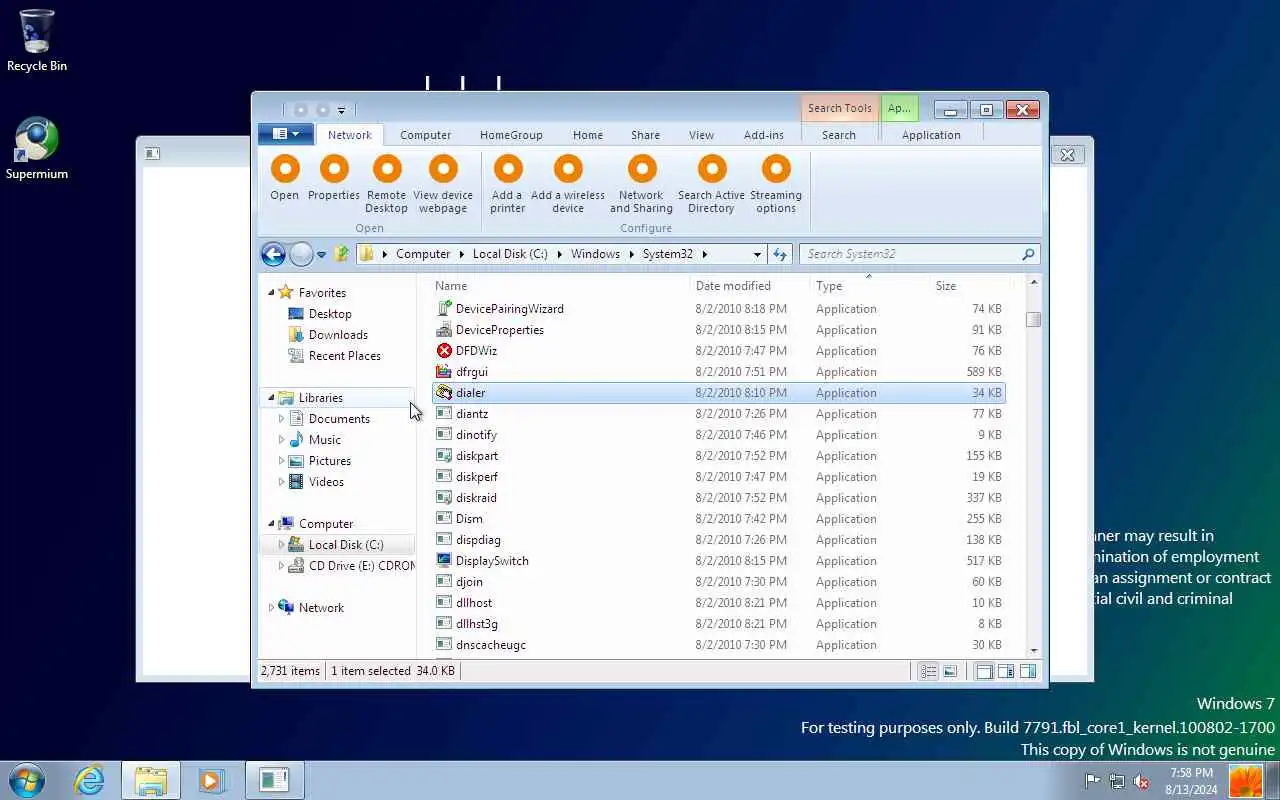Click the Back navigation arrow
Viewport: 1280px width, 800px height.
point(273,254)
